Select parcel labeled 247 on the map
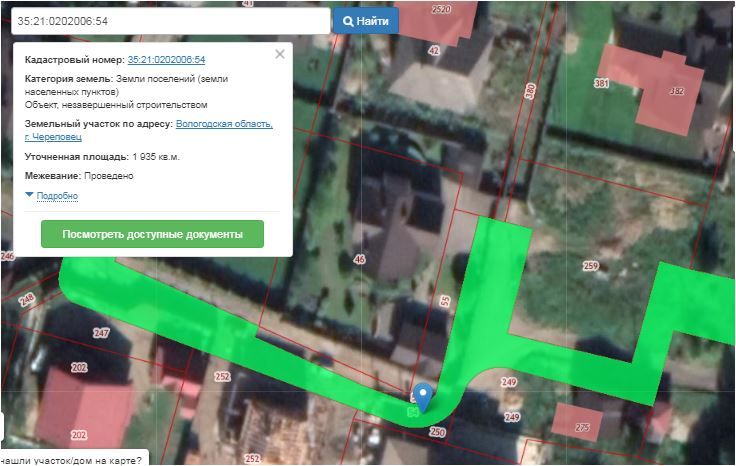This screenshot has height=466, width=736. click(100, 332)
